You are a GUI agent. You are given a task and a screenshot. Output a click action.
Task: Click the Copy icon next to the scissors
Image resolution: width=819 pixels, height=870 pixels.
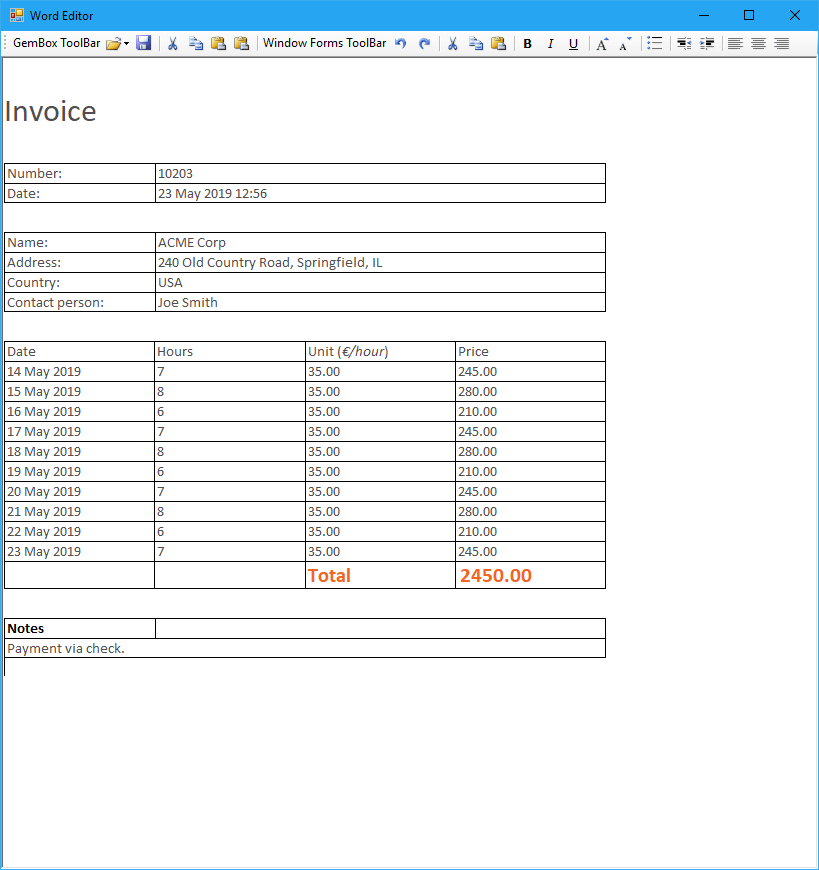pyautogui.click(x=195, y=43)
